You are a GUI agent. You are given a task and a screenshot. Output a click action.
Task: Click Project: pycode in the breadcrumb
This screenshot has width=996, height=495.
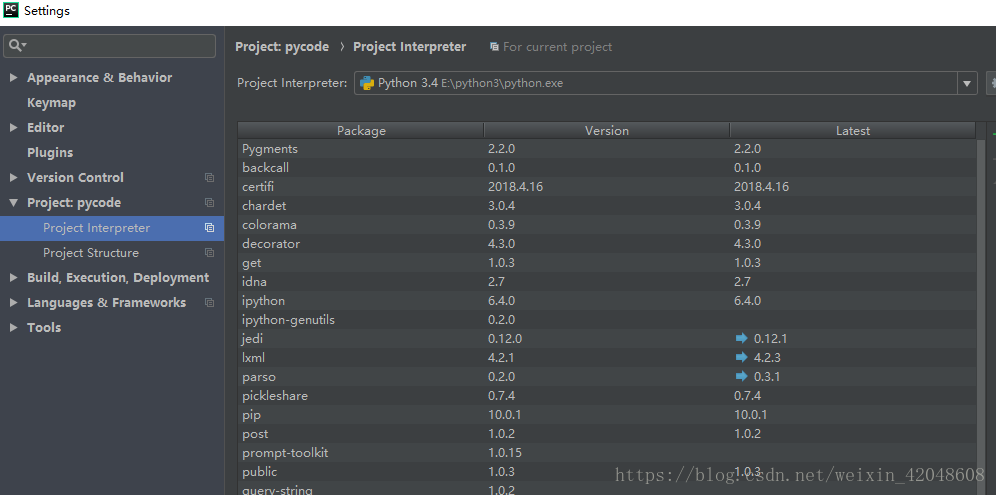(x=282, y=47)
